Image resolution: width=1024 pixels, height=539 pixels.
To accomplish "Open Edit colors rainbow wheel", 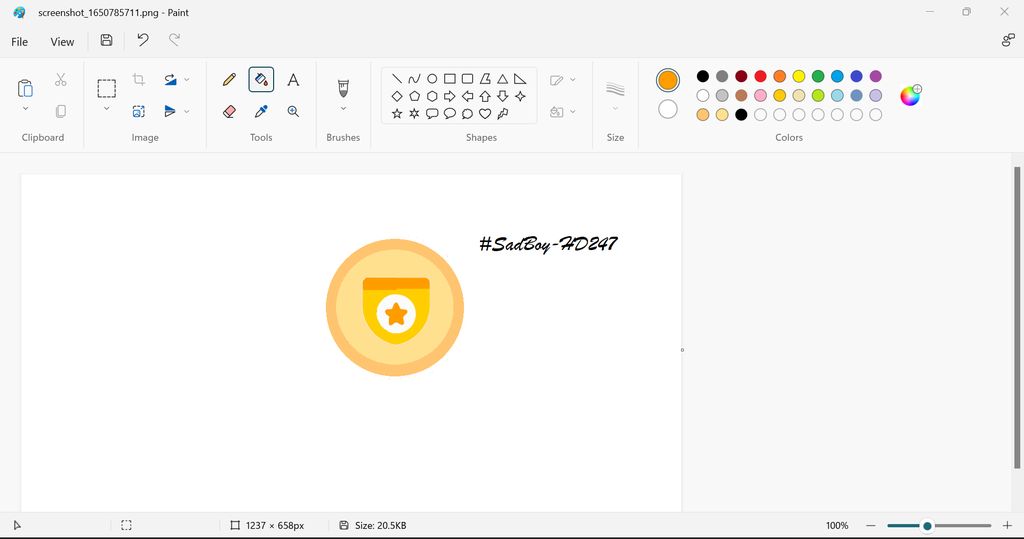I will 910,95.
